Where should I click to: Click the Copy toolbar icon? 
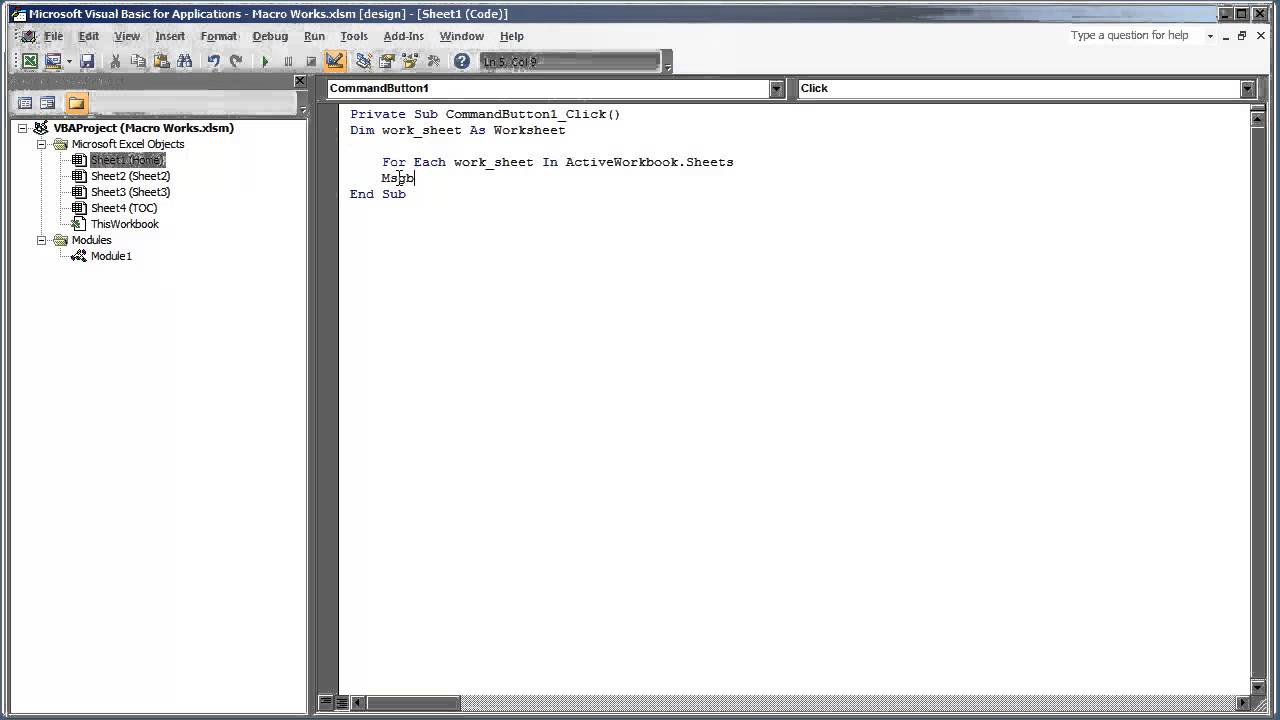click(x=138, y=62)
